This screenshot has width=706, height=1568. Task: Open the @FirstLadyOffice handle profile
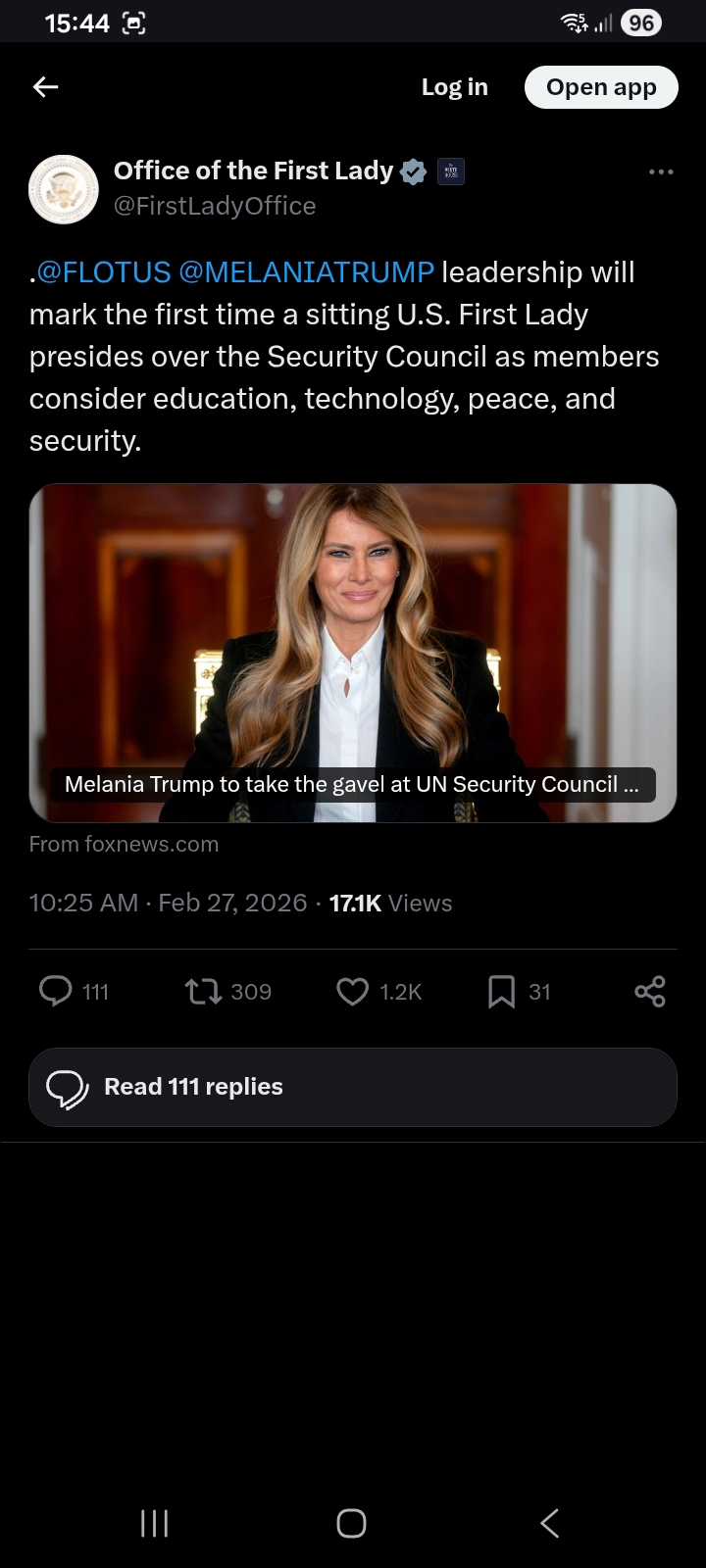pyautogui.click(x=215, y=206)
